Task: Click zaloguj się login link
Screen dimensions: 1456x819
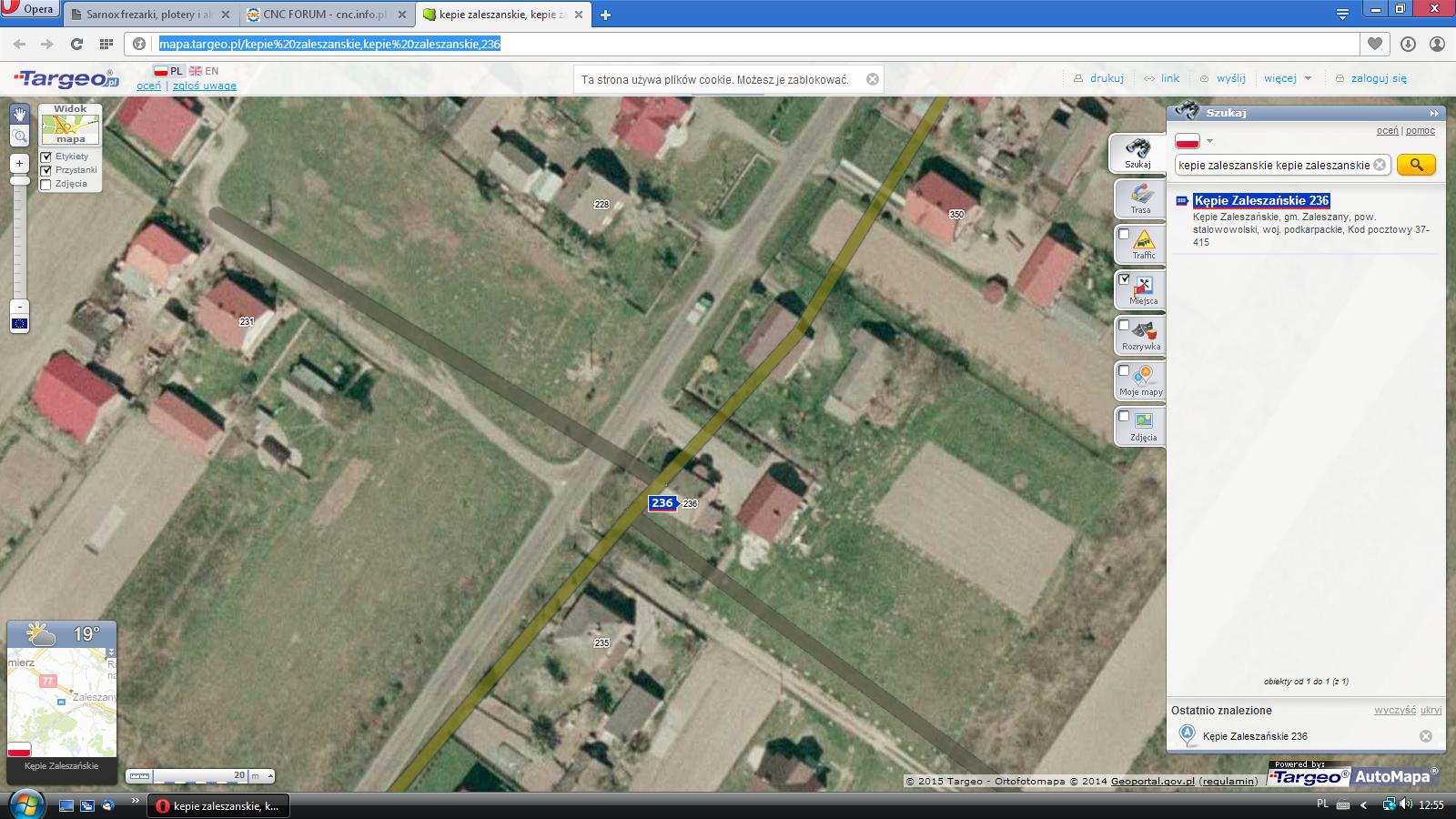Action: [1371, 78]
